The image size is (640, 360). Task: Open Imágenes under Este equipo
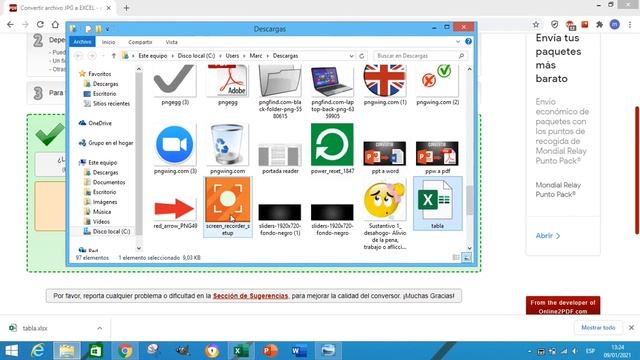pos(104,202)
